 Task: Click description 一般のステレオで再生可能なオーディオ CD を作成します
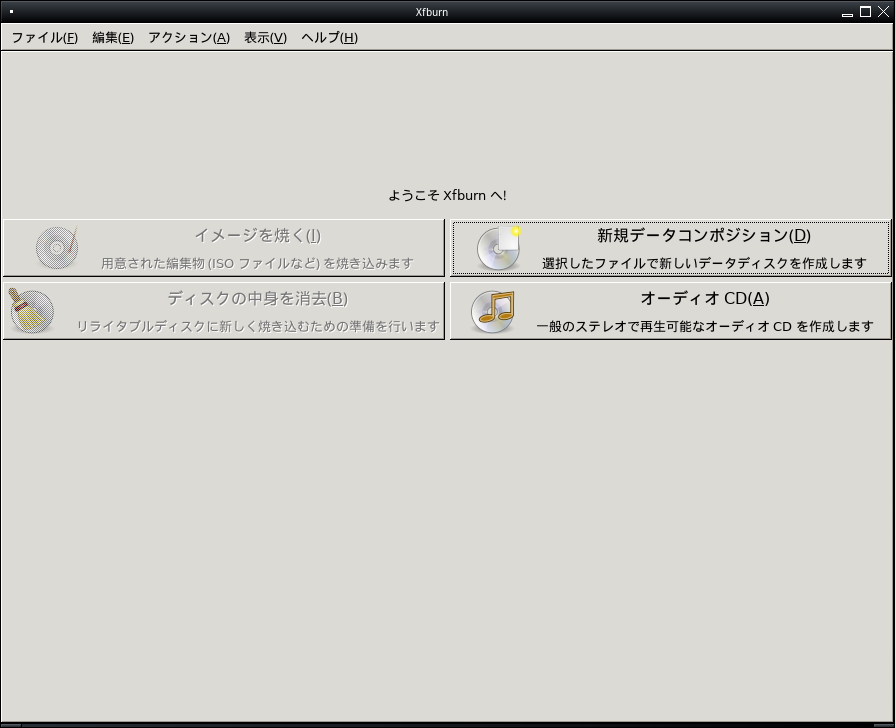[705, 326]
